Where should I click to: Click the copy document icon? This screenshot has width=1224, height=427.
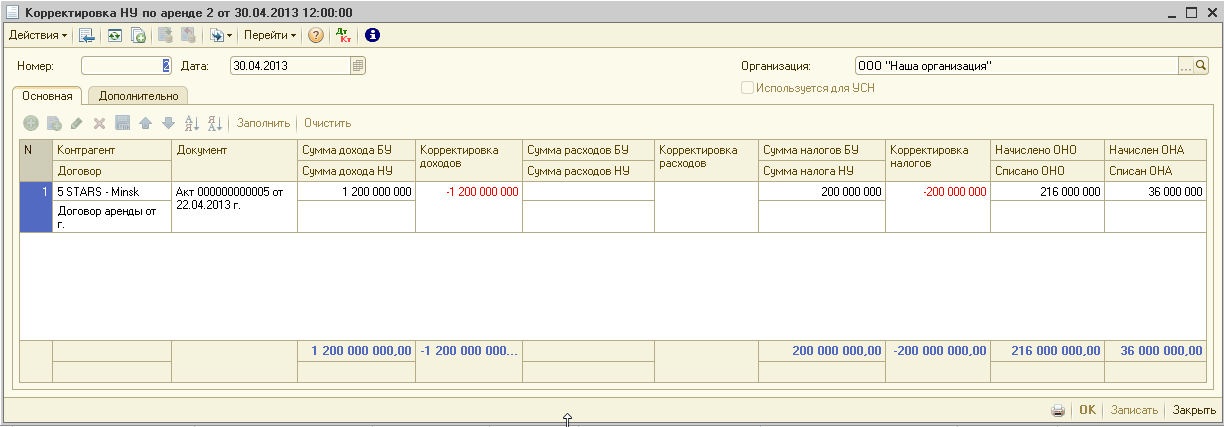(x=139, y=36)
